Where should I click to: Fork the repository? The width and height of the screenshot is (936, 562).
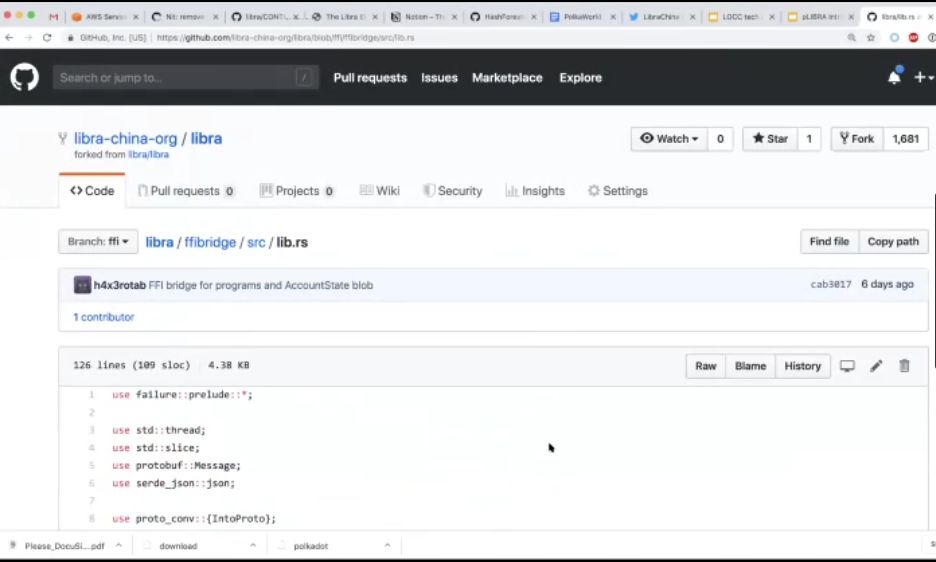pos(857,139)
